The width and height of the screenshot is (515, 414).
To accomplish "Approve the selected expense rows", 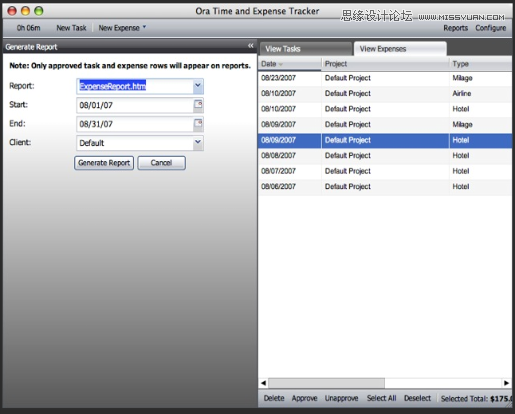I will click(x=304, y=398).
